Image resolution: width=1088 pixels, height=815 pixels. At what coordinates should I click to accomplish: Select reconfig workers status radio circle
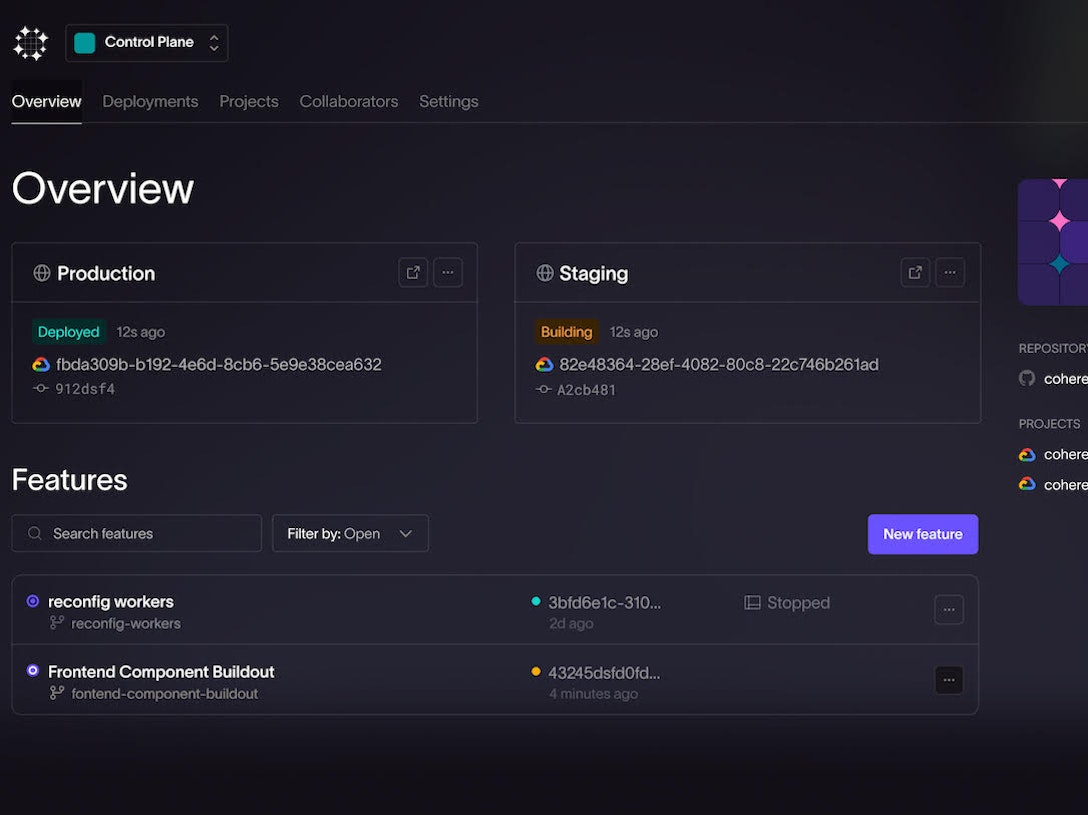(x=33, y=601)
